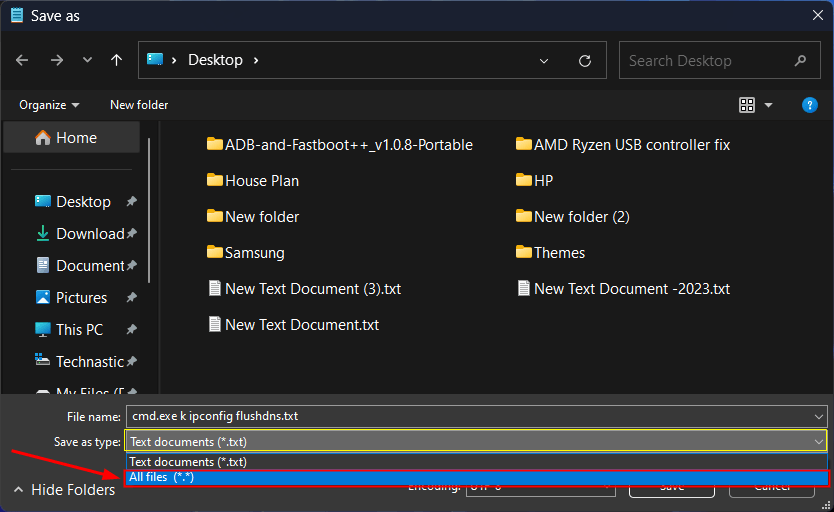Open recent locations chevron beside forward arrow
This screenshot has height=512, width=834.
point(87,60)
